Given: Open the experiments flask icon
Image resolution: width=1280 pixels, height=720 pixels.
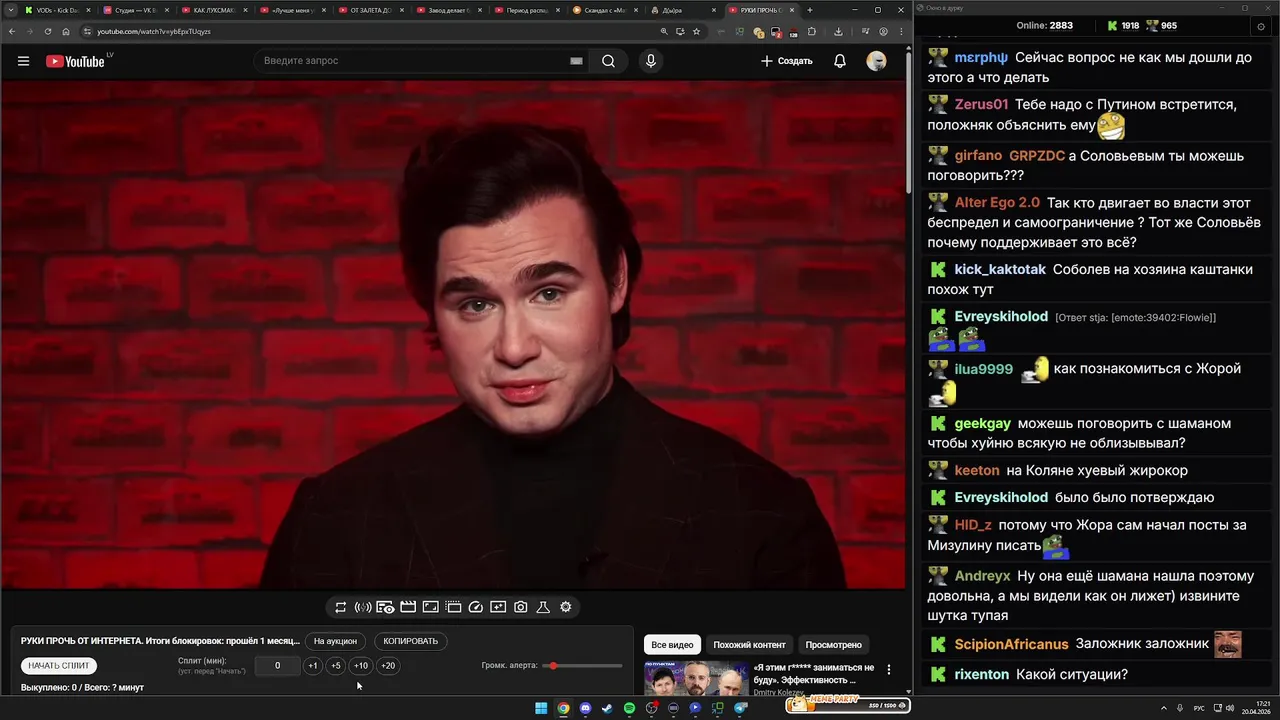Looking at the screenshot, I should click(543, 607).
